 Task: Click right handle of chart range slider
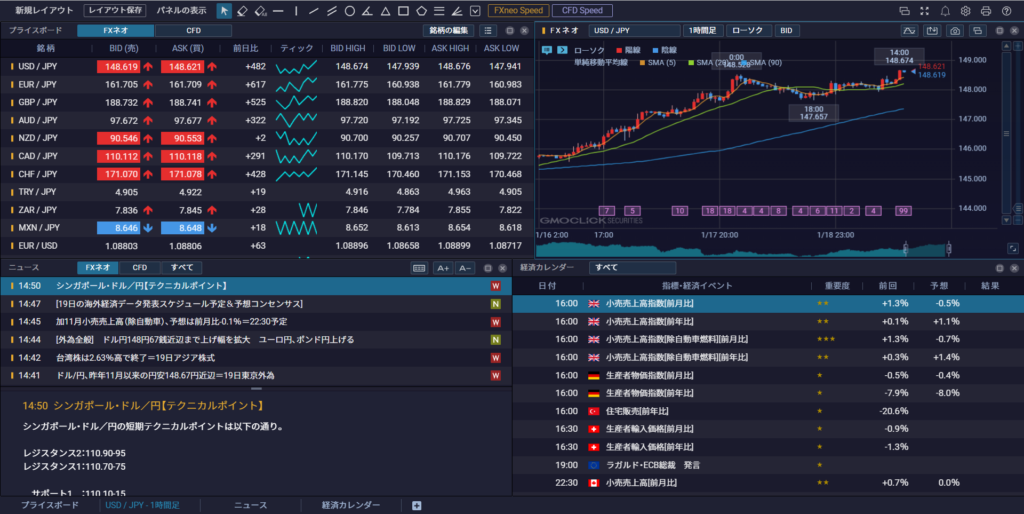tap(948, 249)
